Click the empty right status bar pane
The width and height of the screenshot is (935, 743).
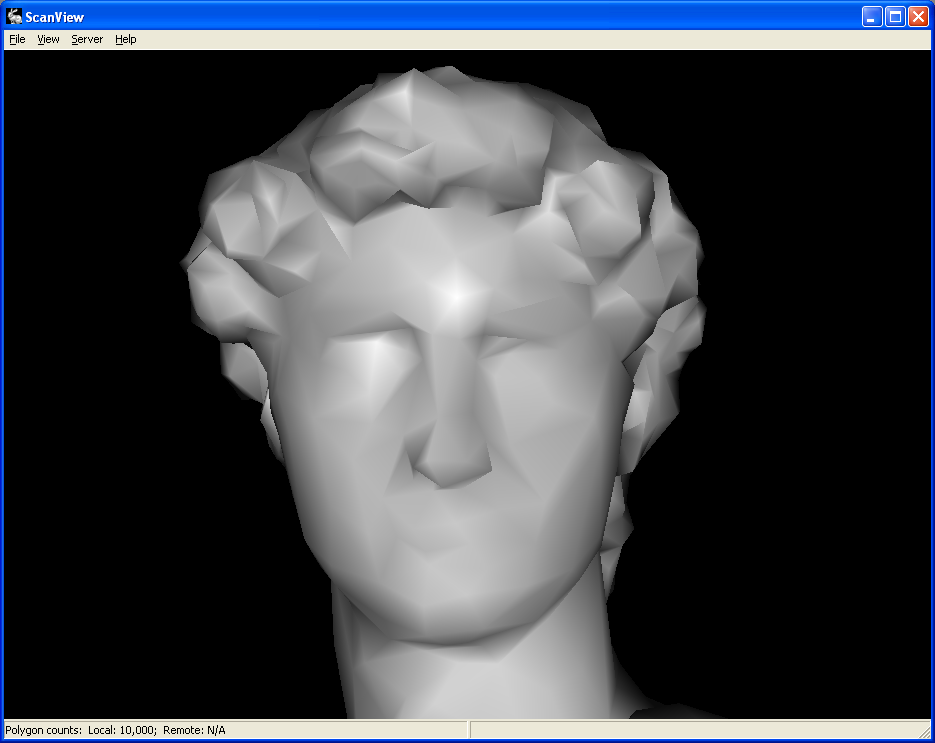pyautogui.click(x=698, y=730)
